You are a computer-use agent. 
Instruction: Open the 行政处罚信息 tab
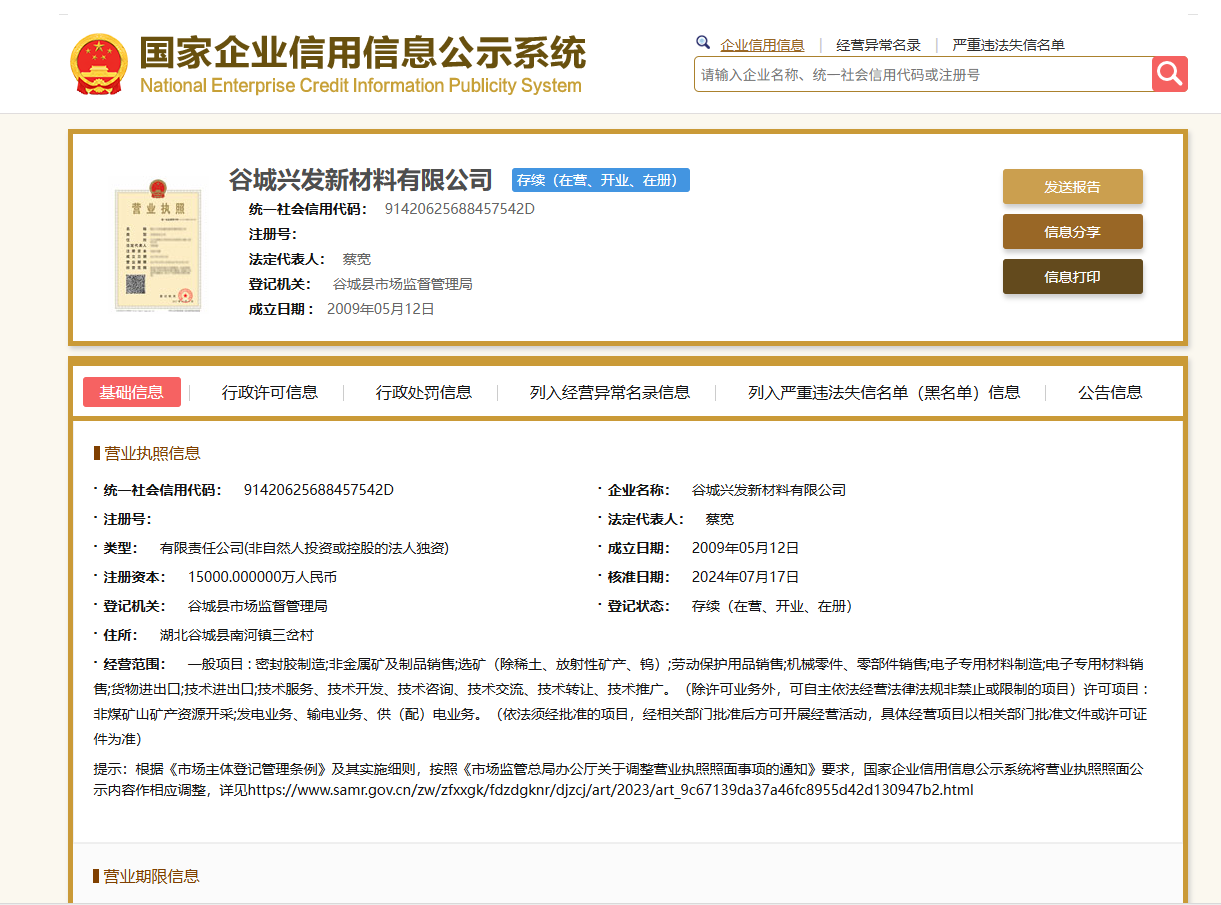point(424,393)
